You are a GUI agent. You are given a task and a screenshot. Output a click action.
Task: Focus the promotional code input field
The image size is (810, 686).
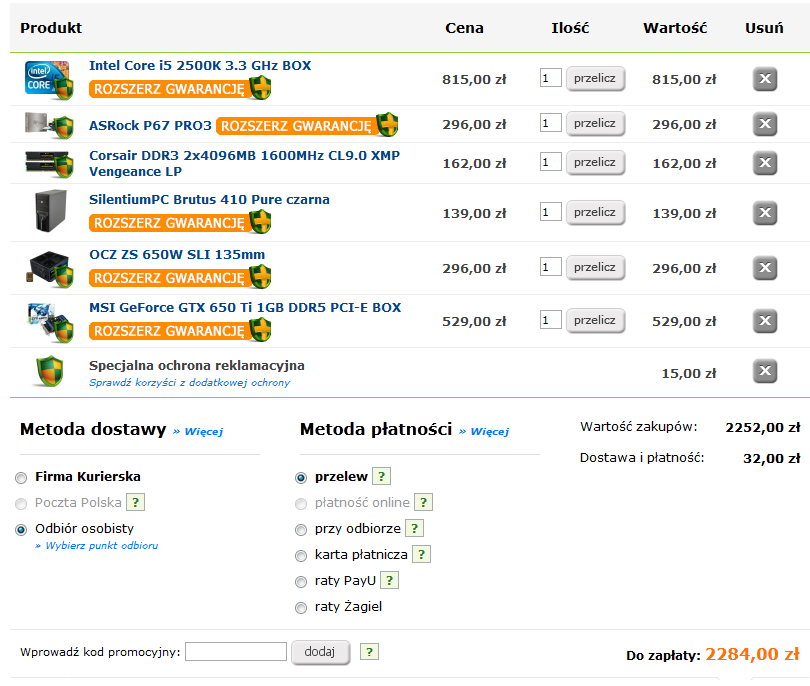236,651
